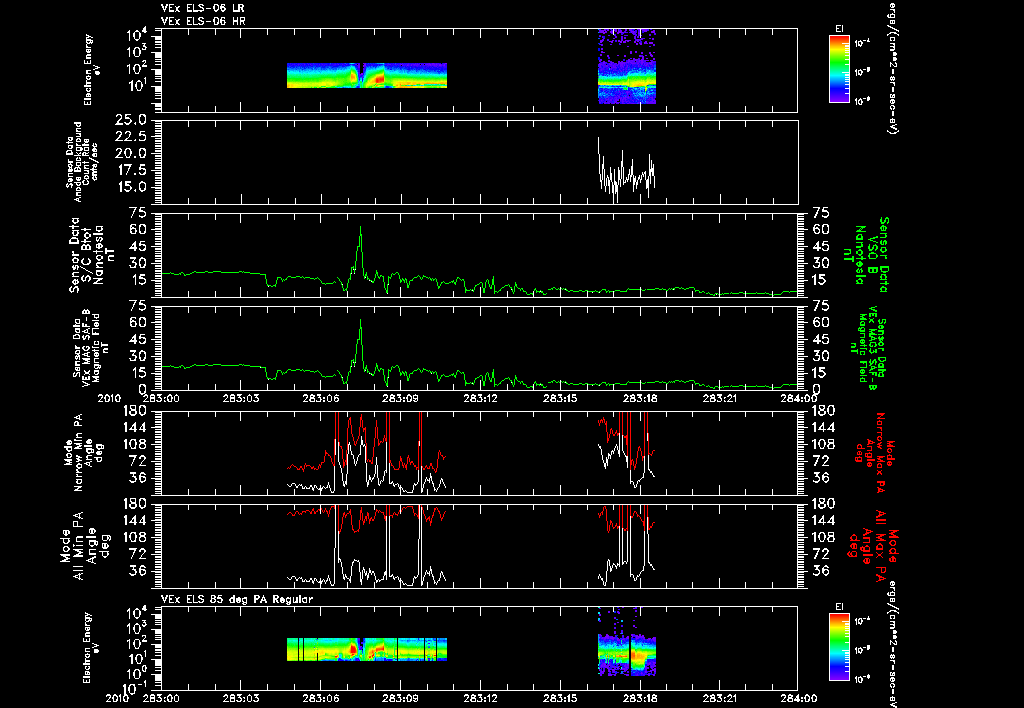The width and height of the screenshot is (1024, 708).
Task: Click the "17.5" tick on the count rate axis
Action: pyautogui.click(x=130, y=170)
